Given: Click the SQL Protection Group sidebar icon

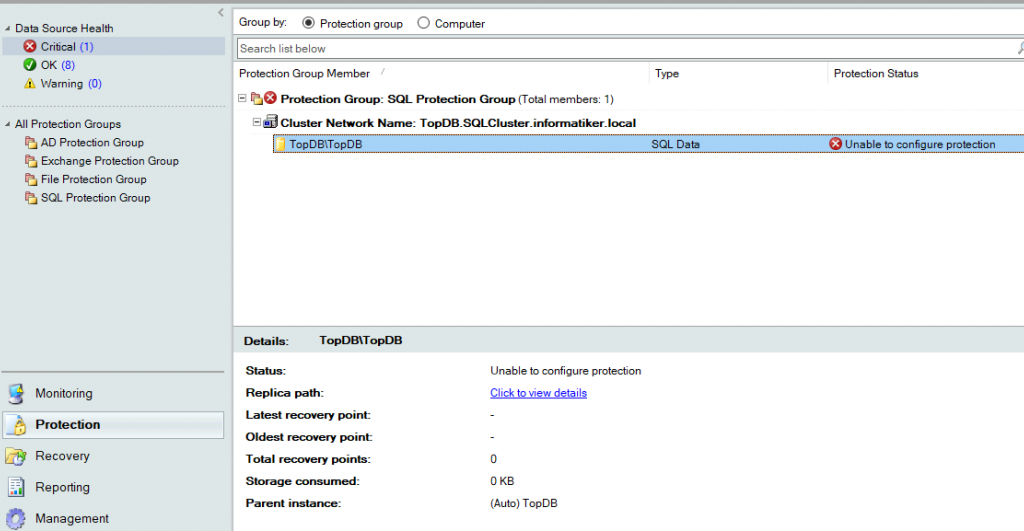Looking at the screenshot, I should coord(31,197).
